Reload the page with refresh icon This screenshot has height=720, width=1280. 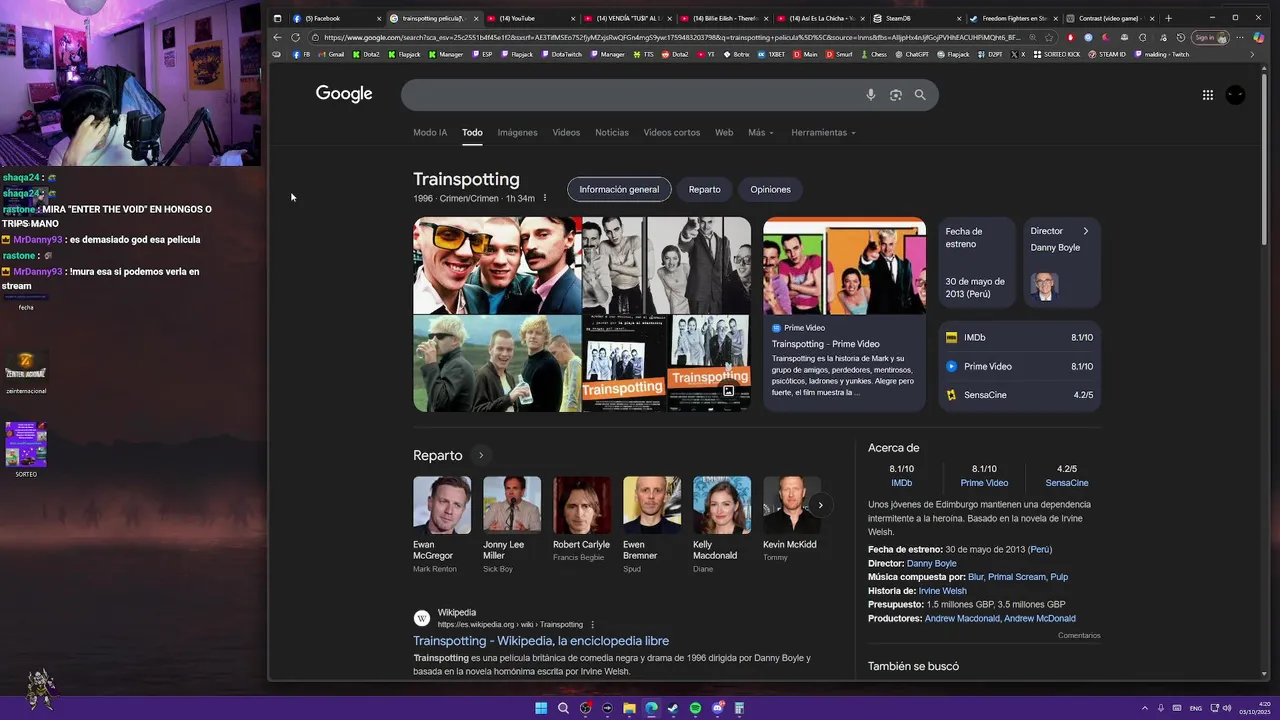click(296, 37)
